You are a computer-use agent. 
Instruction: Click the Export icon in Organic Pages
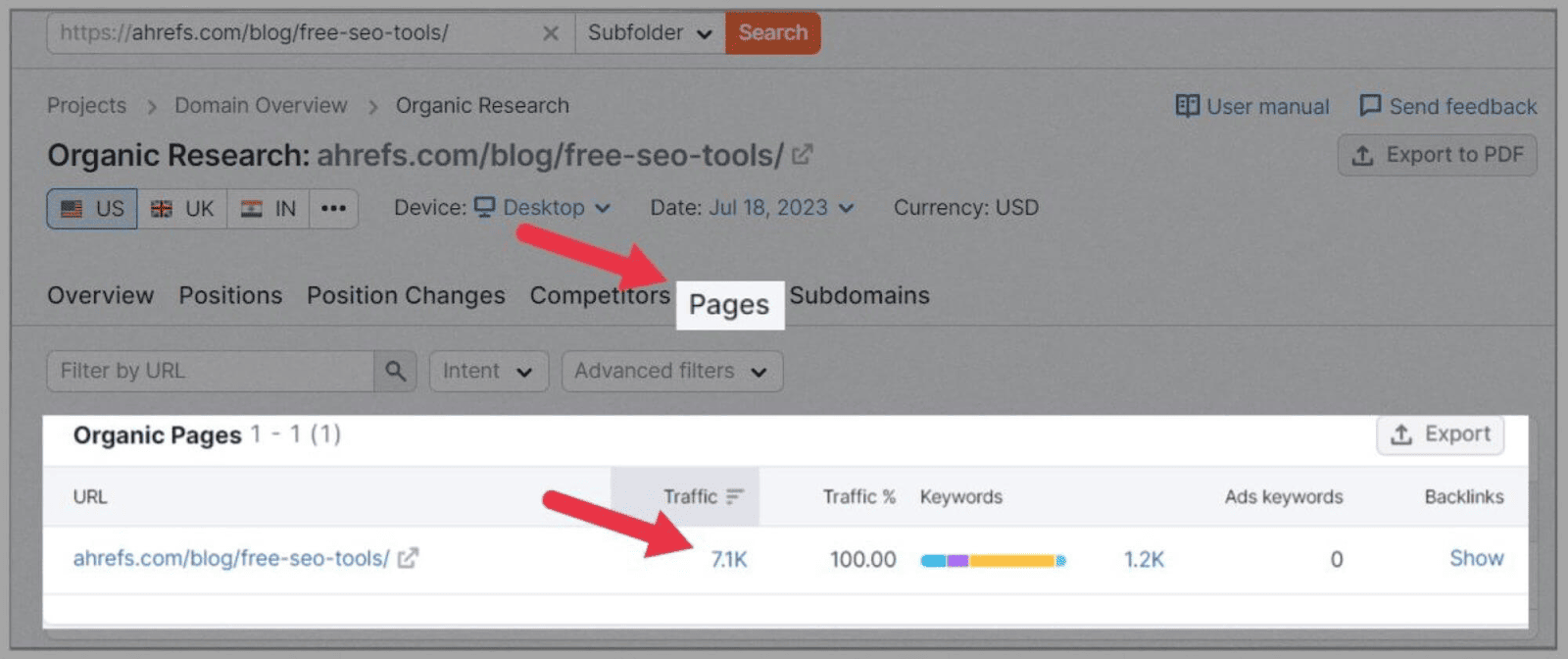[1401, 434]
